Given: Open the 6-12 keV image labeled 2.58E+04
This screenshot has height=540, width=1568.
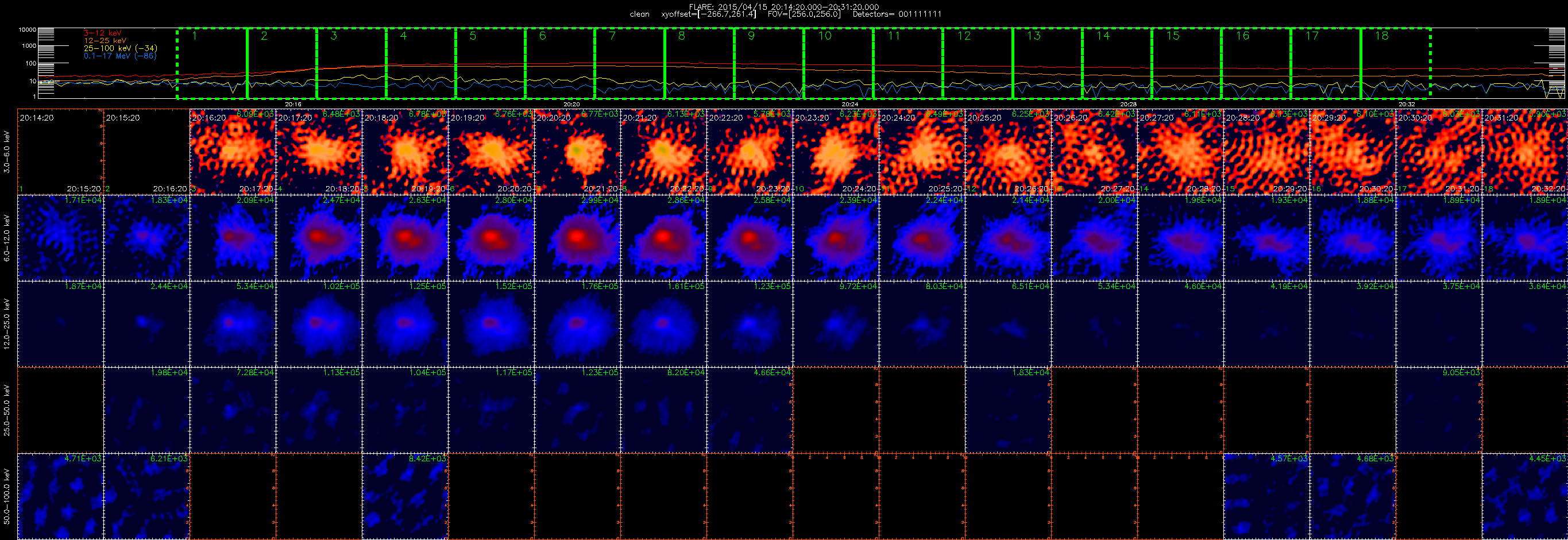Looking at the screenshot, I should pos(750,238).
